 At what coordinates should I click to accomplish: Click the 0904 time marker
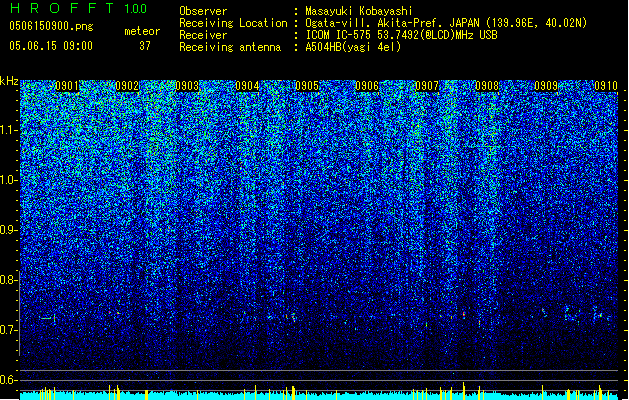pyautogui.click(x=247, y=86)
